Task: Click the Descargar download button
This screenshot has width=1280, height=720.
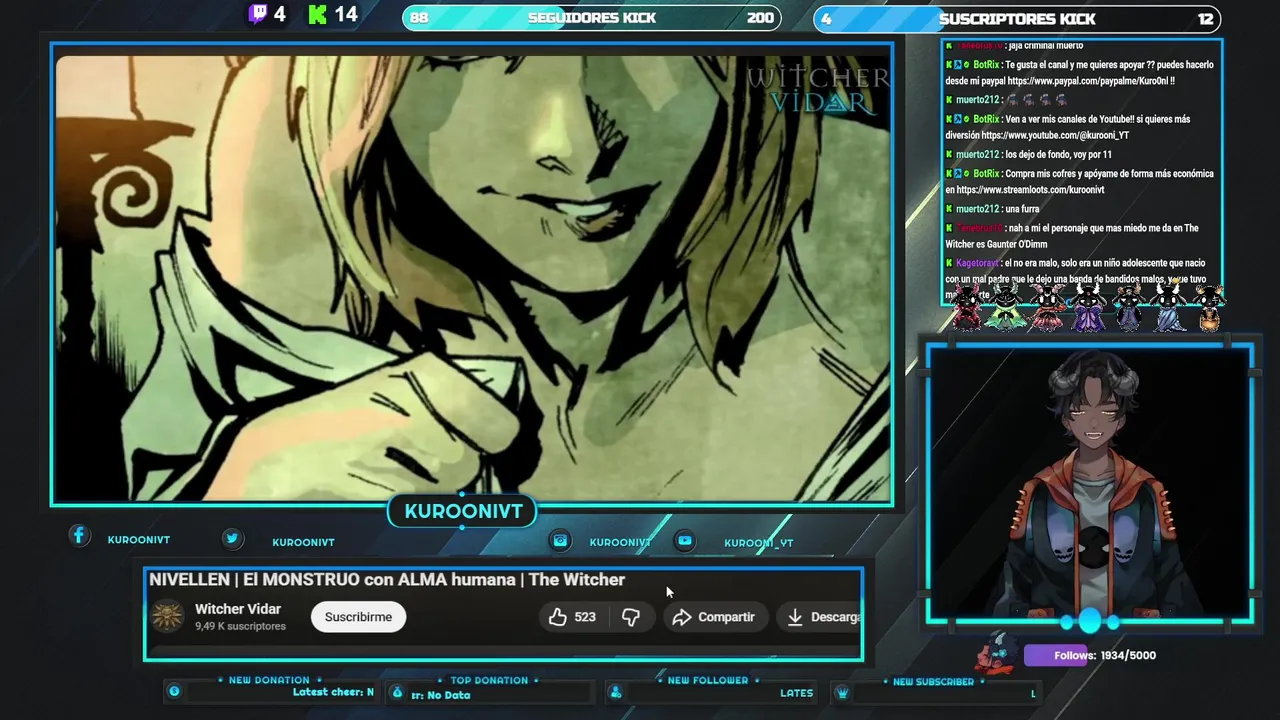Action: point(820,617)
